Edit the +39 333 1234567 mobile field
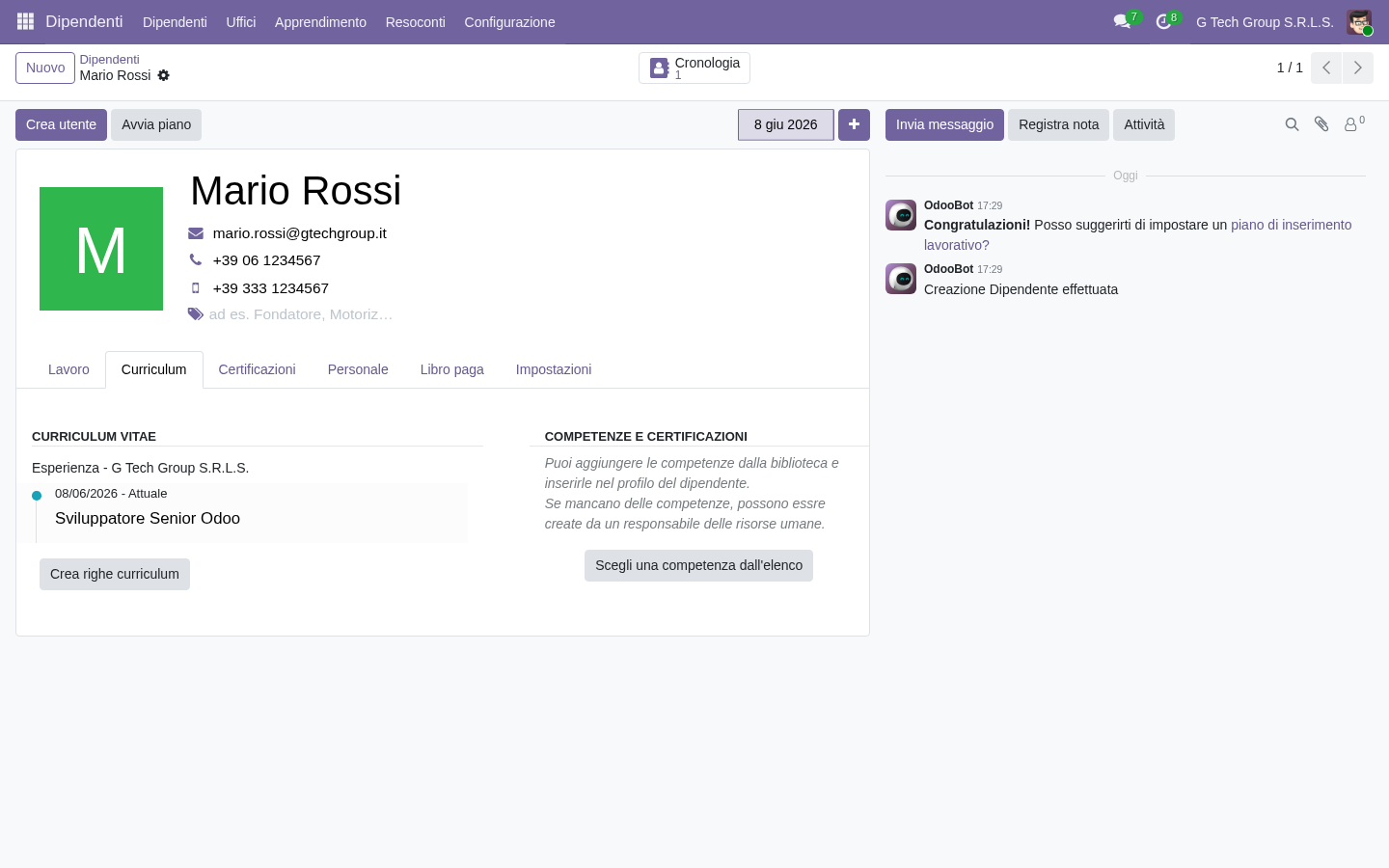 click(x=271, y=288)
